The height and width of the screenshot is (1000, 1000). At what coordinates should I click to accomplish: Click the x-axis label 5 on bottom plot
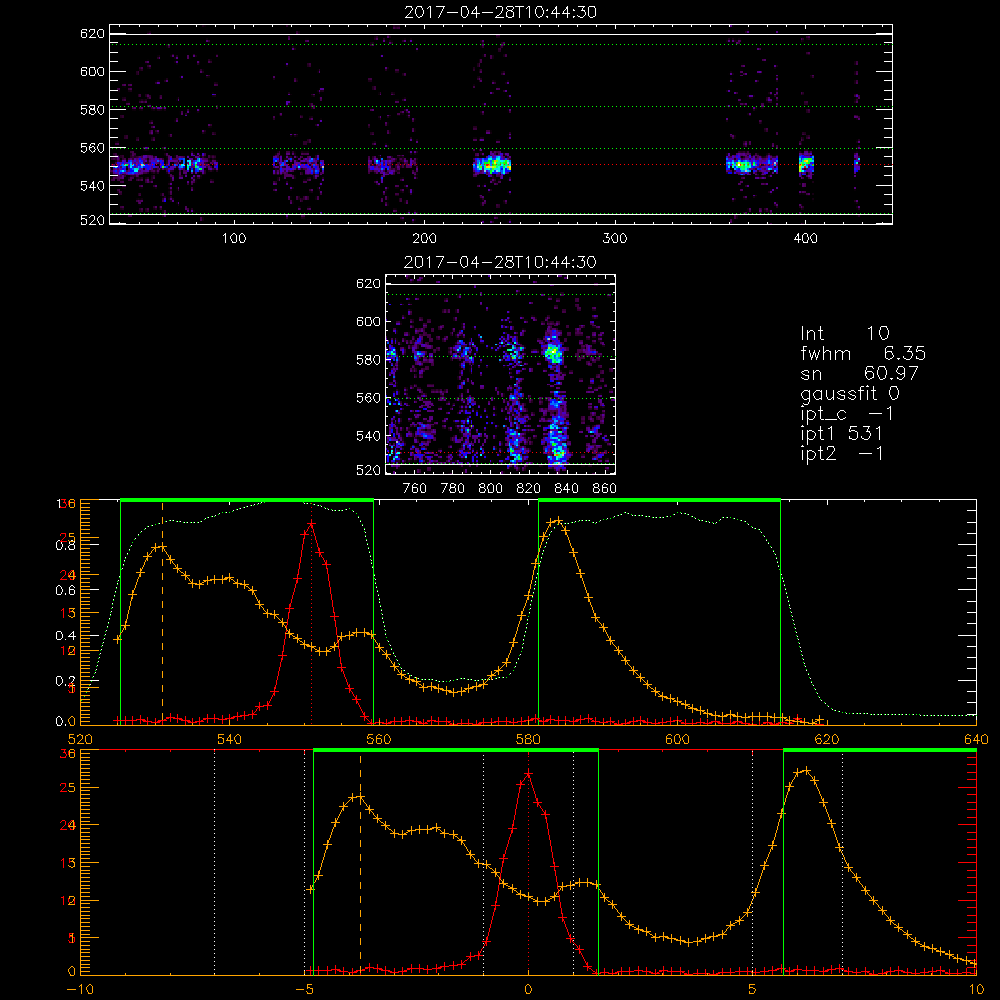tap(753, 989)
